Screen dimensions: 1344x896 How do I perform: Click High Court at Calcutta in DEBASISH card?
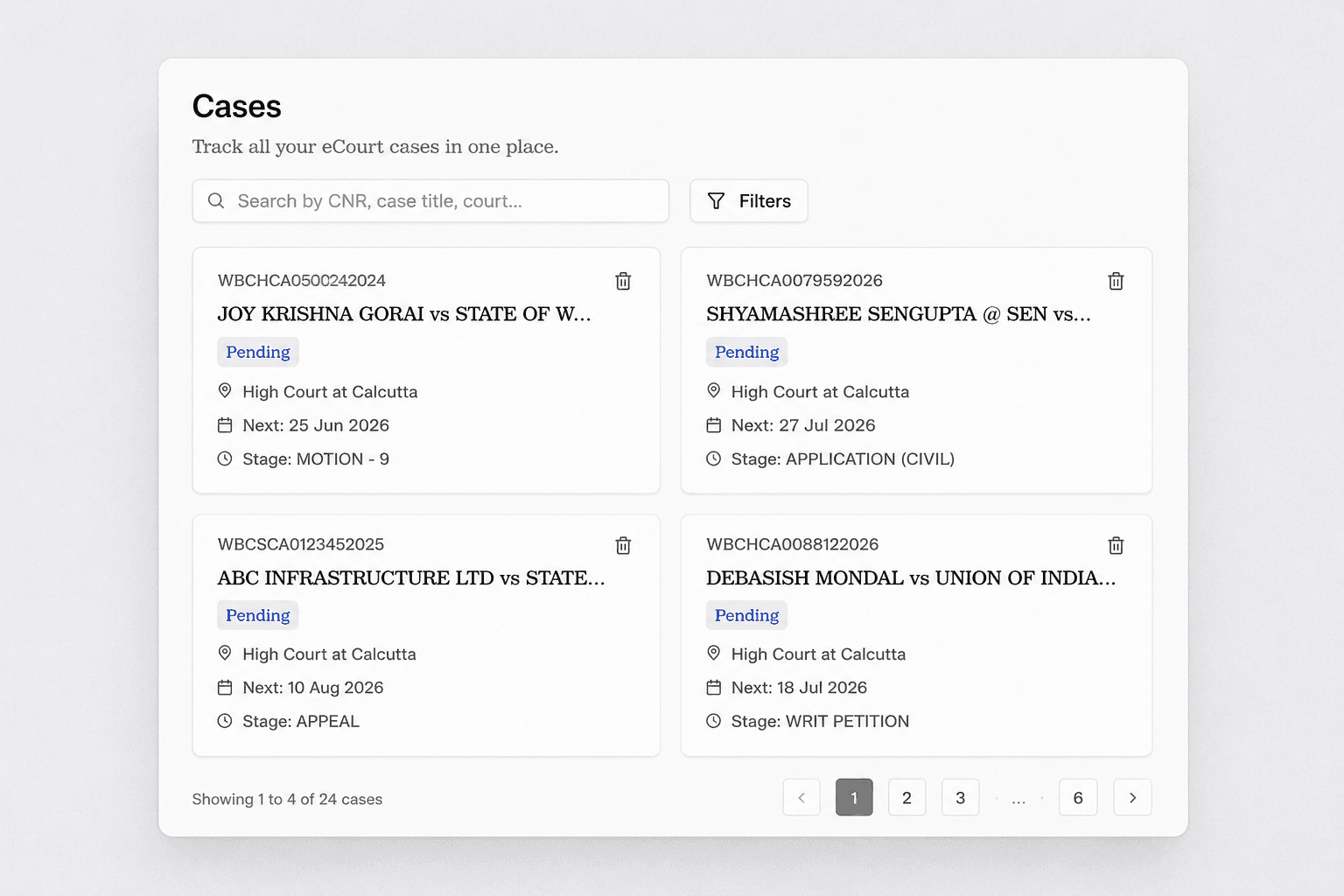click(818, 654)
